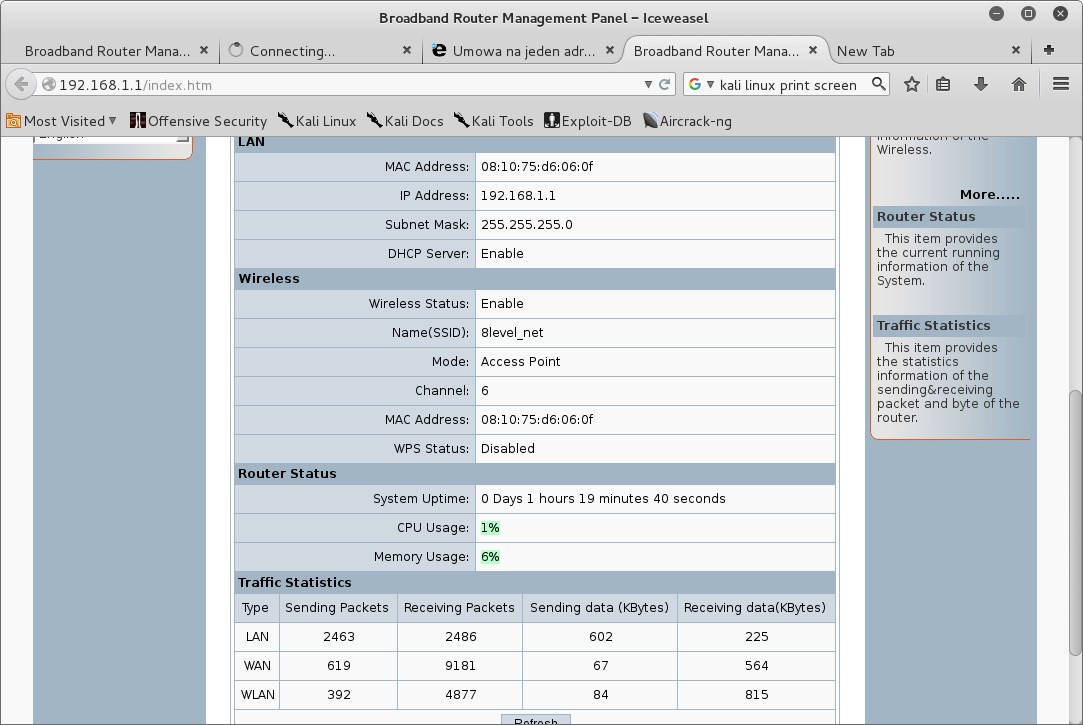Select subnet mask 255.255.255.0
This screenshot has width=1083, height=725.
526,224
